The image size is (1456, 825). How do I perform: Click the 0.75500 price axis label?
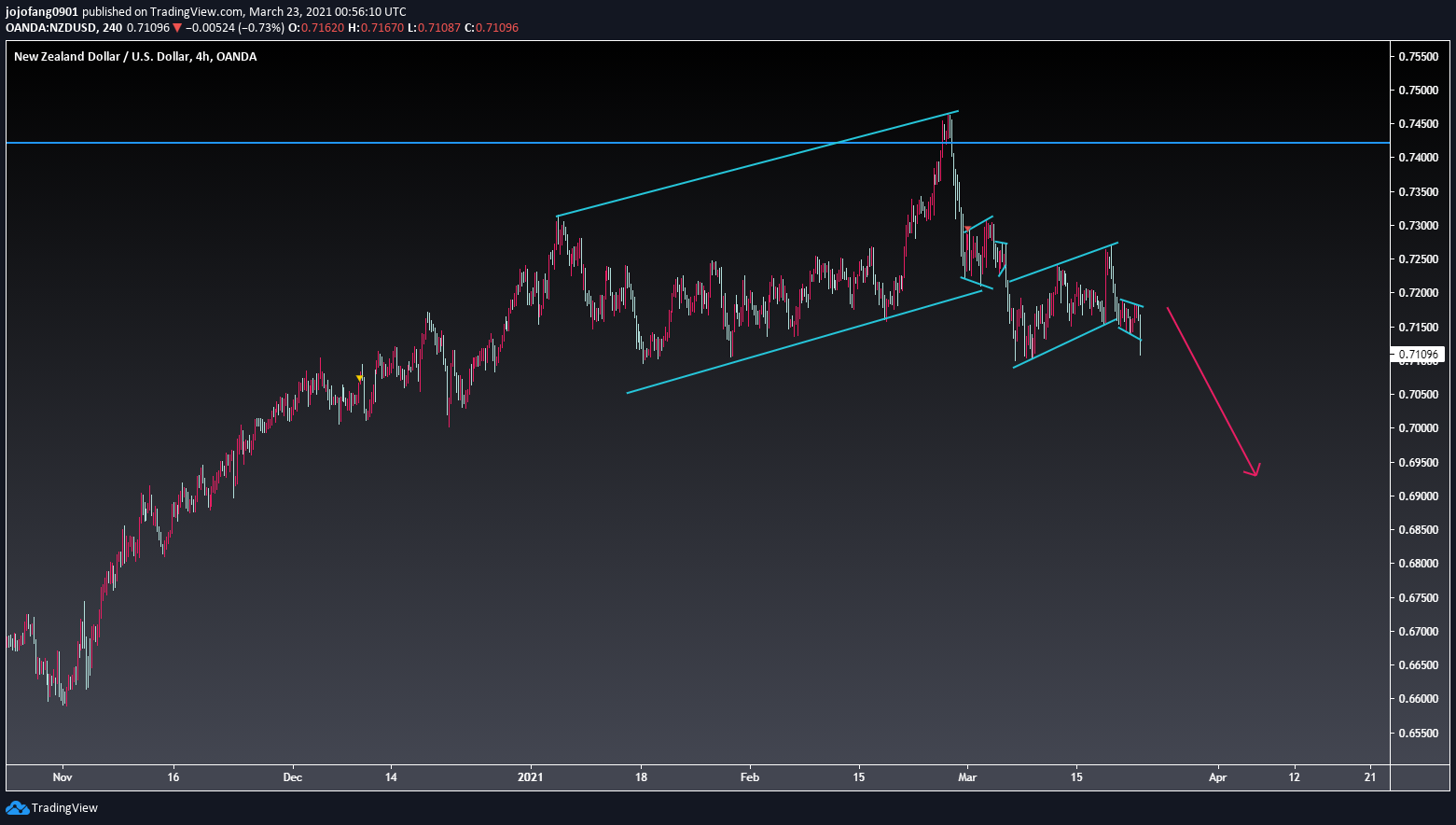click(x=1418, y=56)
